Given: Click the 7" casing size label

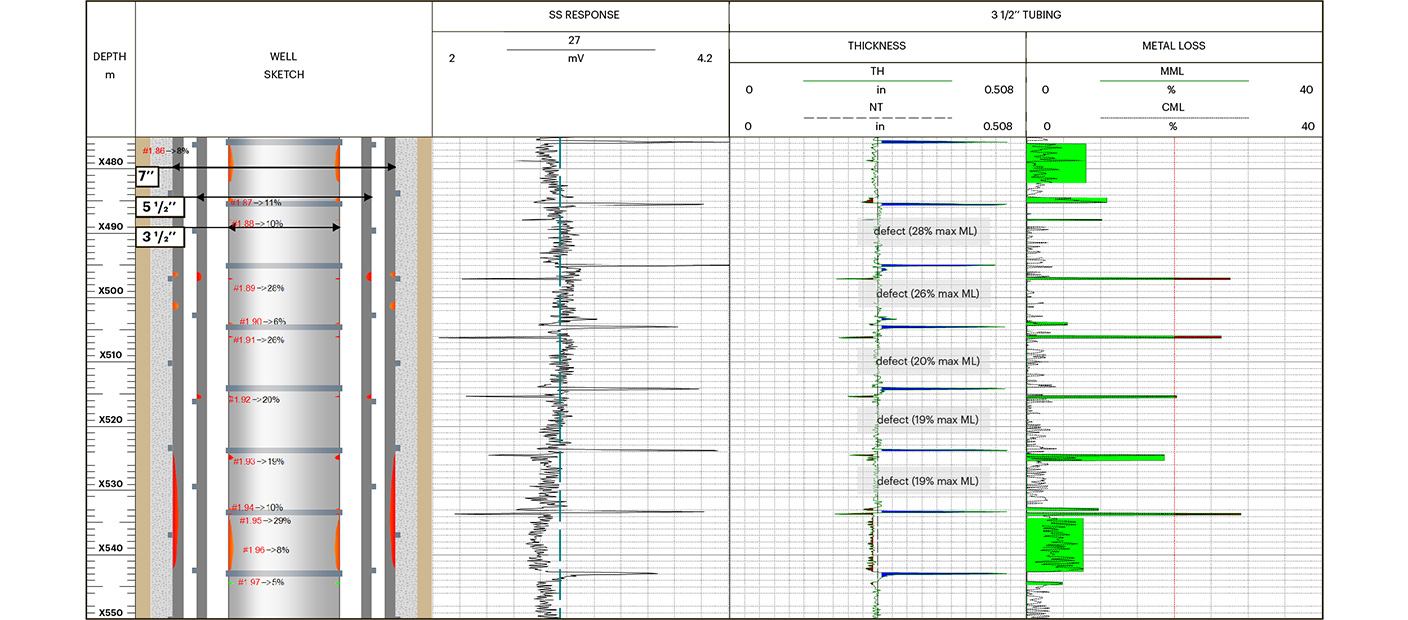Looking at the screenshot, I should click(148, 177).
